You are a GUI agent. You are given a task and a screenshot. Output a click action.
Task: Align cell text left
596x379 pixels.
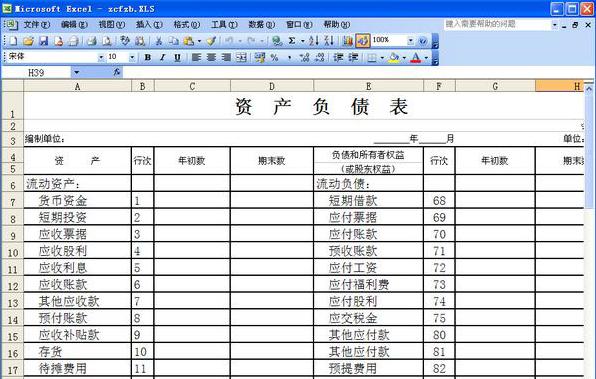point(196,57)
